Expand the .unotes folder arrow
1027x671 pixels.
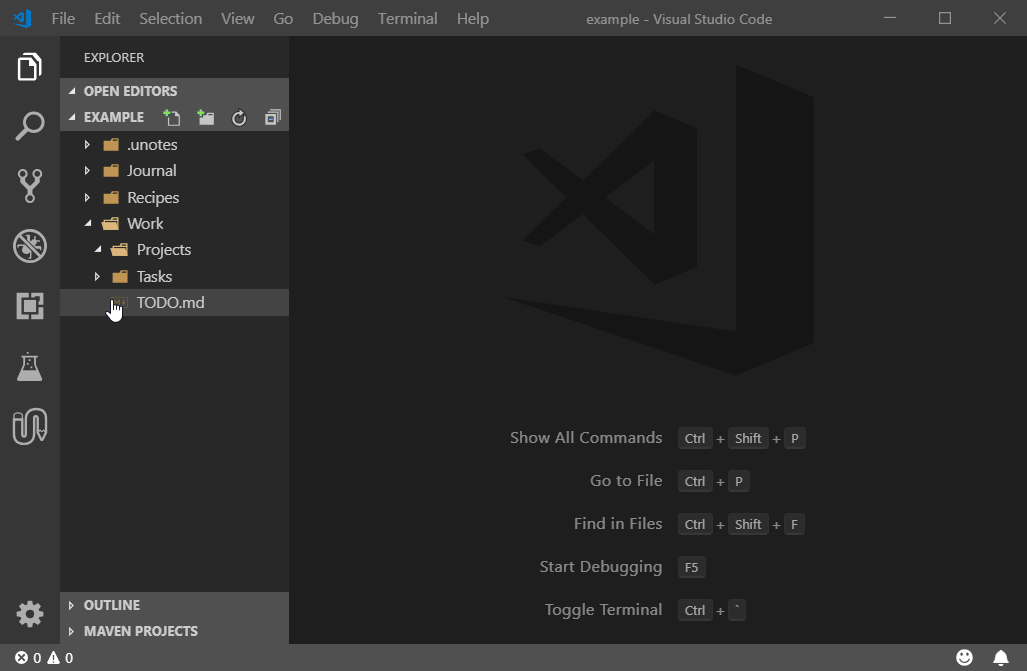pos(87,144)
